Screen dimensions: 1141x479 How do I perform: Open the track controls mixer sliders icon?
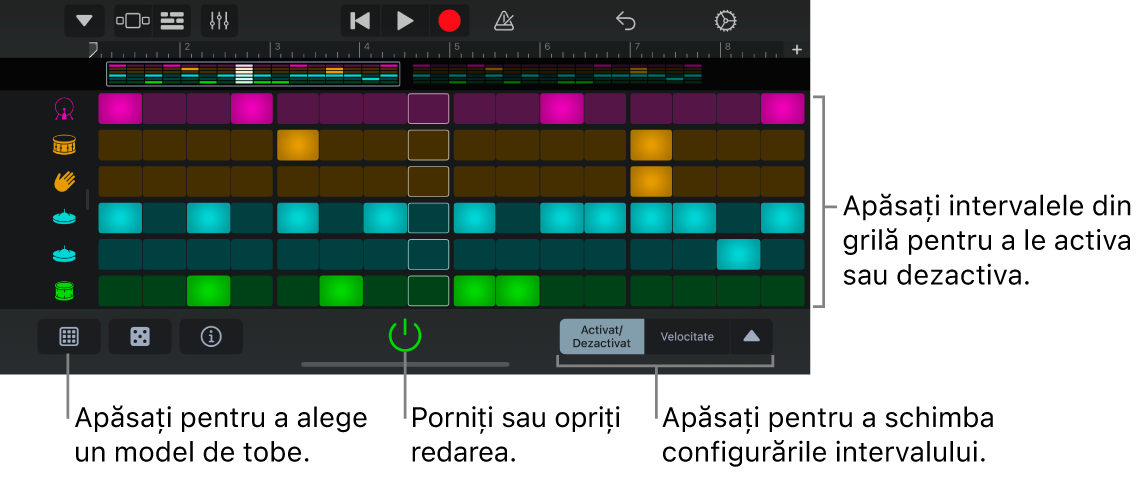pos(219,21)
